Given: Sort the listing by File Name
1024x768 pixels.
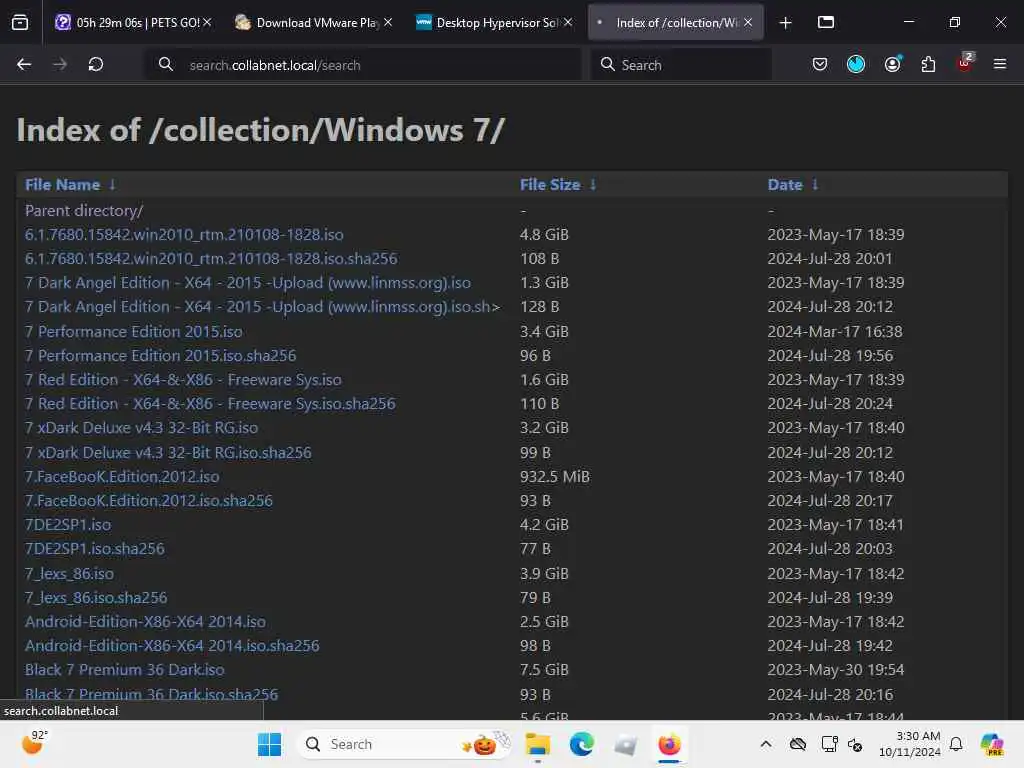Looking at the screenshot, I should [63, 185].
